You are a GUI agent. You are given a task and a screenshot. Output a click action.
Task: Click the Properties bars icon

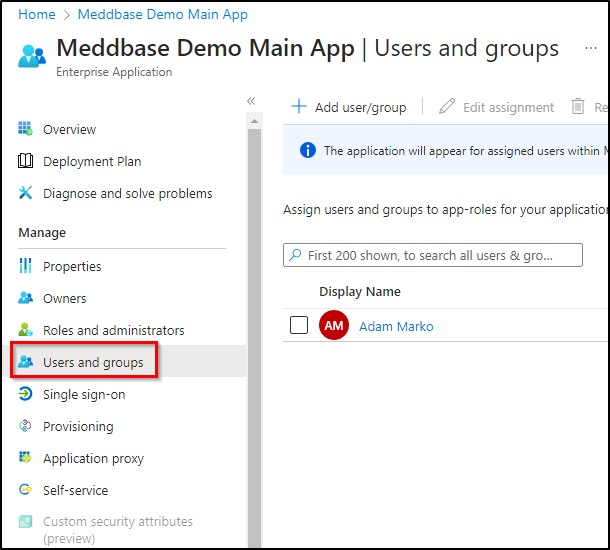[x=25, y=266]
